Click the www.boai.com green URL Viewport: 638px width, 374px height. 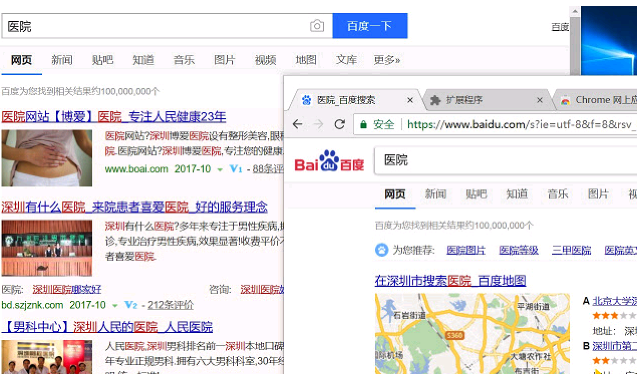(x=136, y=168)
